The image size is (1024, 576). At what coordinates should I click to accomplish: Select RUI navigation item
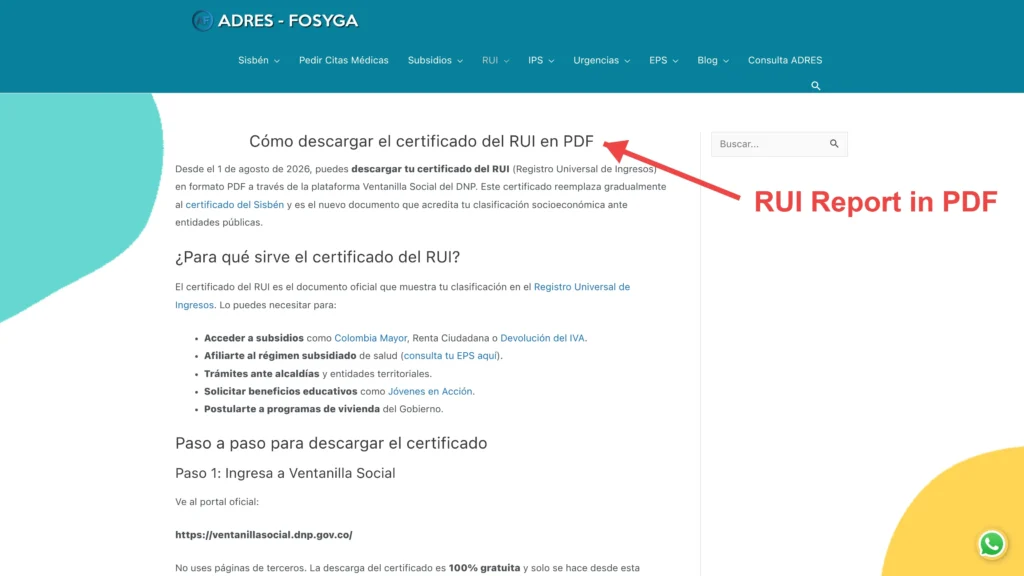(490, 60)
